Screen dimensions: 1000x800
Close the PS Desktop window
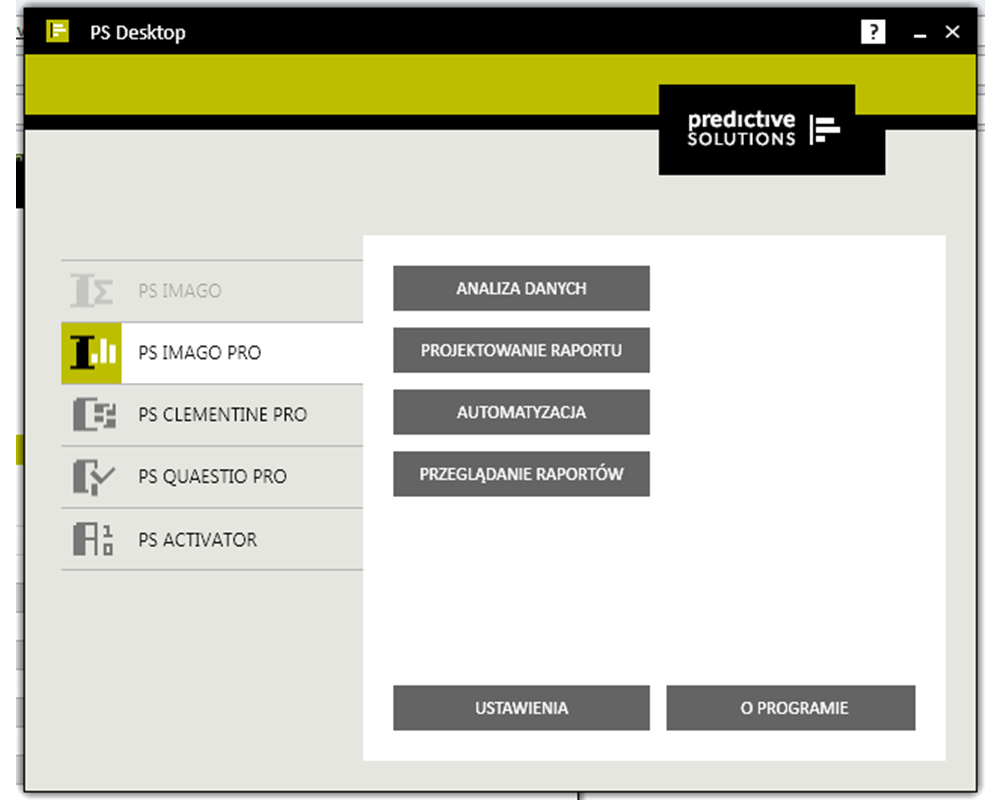coord(952,32)
